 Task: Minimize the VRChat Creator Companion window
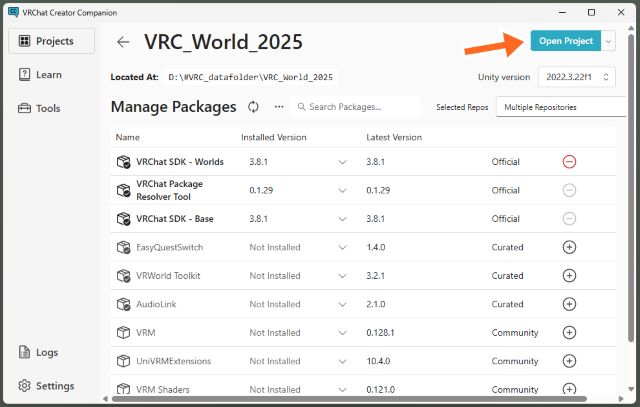point(562,13)
